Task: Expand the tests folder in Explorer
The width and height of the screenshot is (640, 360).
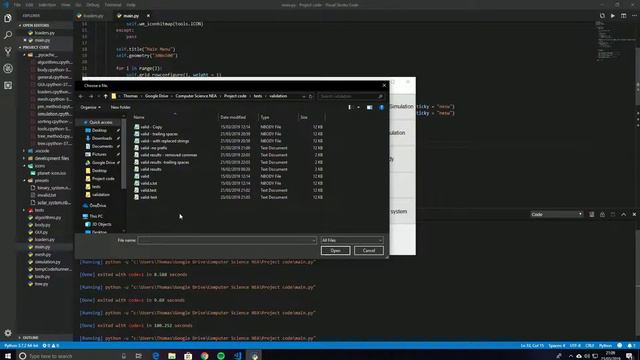Action: click(x=39, y=210)
